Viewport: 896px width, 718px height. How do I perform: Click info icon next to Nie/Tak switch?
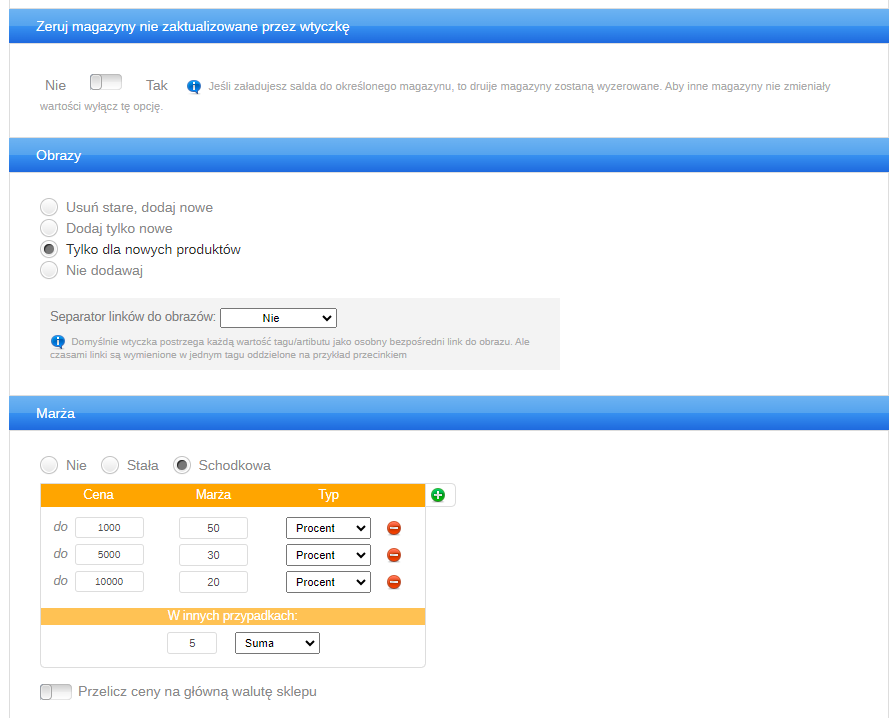pos(194,86)
